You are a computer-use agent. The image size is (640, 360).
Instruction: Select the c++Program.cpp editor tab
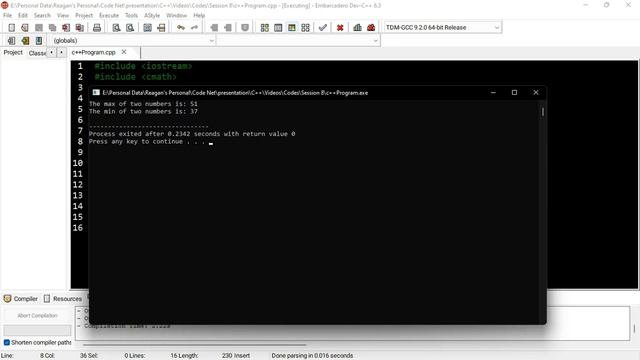[93, 53]
